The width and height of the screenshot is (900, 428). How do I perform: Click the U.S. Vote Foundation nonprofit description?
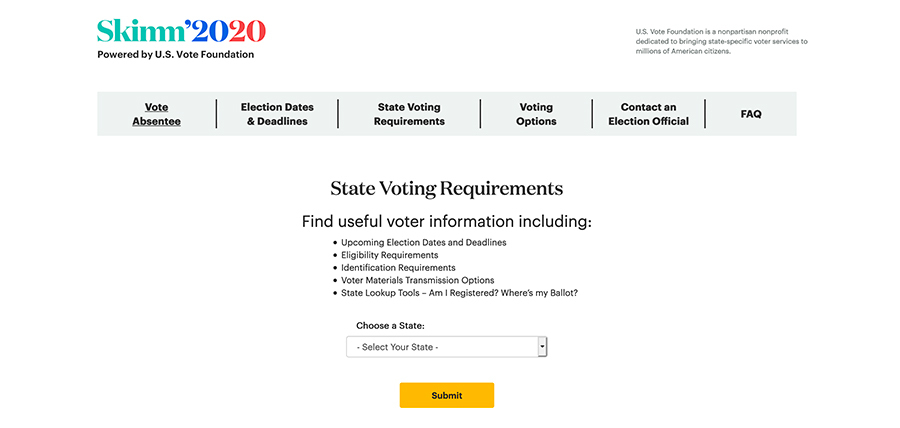(x=721, y=42)
